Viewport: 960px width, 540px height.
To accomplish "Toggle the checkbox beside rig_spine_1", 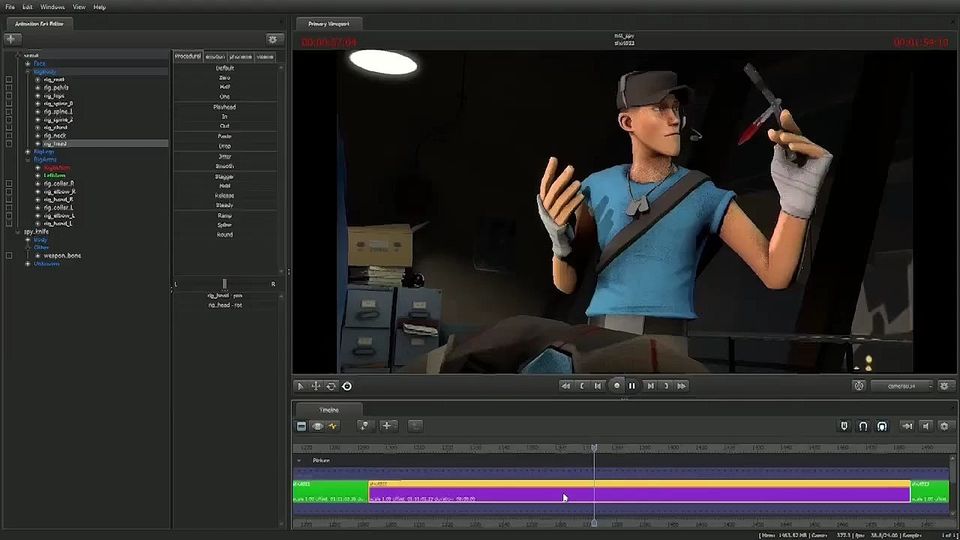I will (x=9, y=112).
